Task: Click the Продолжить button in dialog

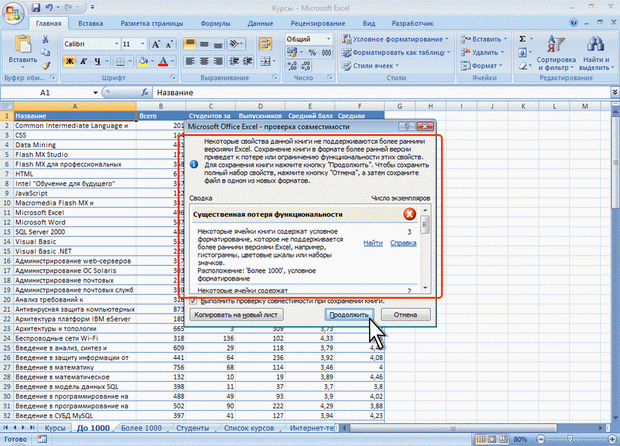Action: (349, 315)
